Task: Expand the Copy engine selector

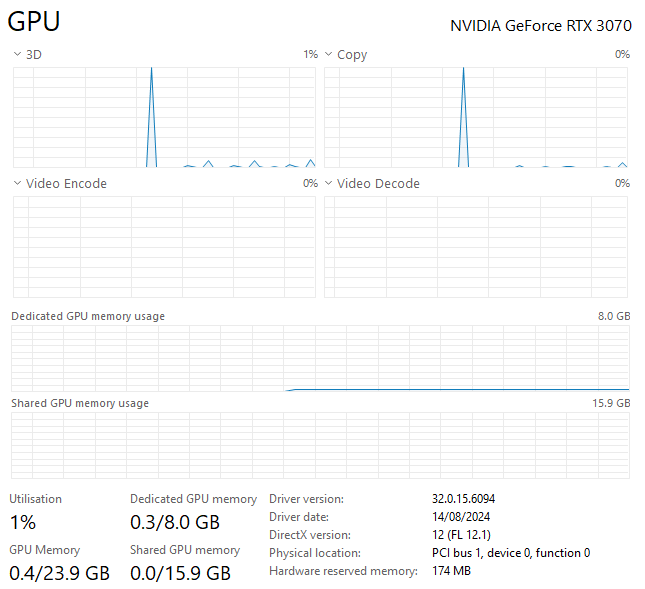Action: coord(329,55)
